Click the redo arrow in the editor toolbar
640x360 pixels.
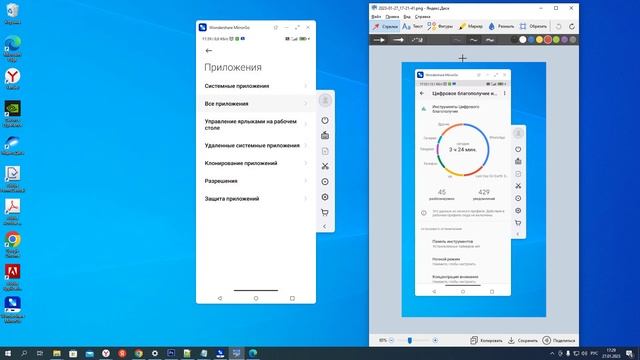[572, 27]
